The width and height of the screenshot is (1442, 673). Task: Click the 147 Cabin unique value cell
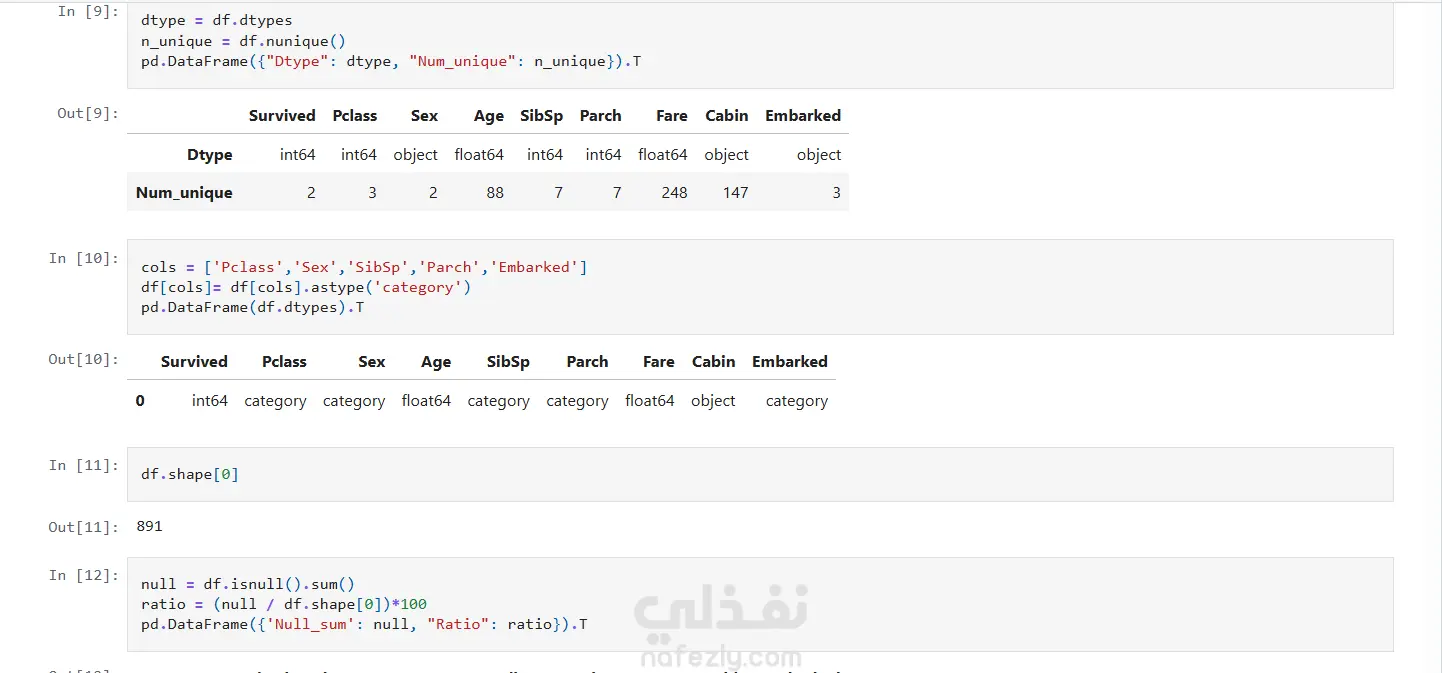click(735, 193)
